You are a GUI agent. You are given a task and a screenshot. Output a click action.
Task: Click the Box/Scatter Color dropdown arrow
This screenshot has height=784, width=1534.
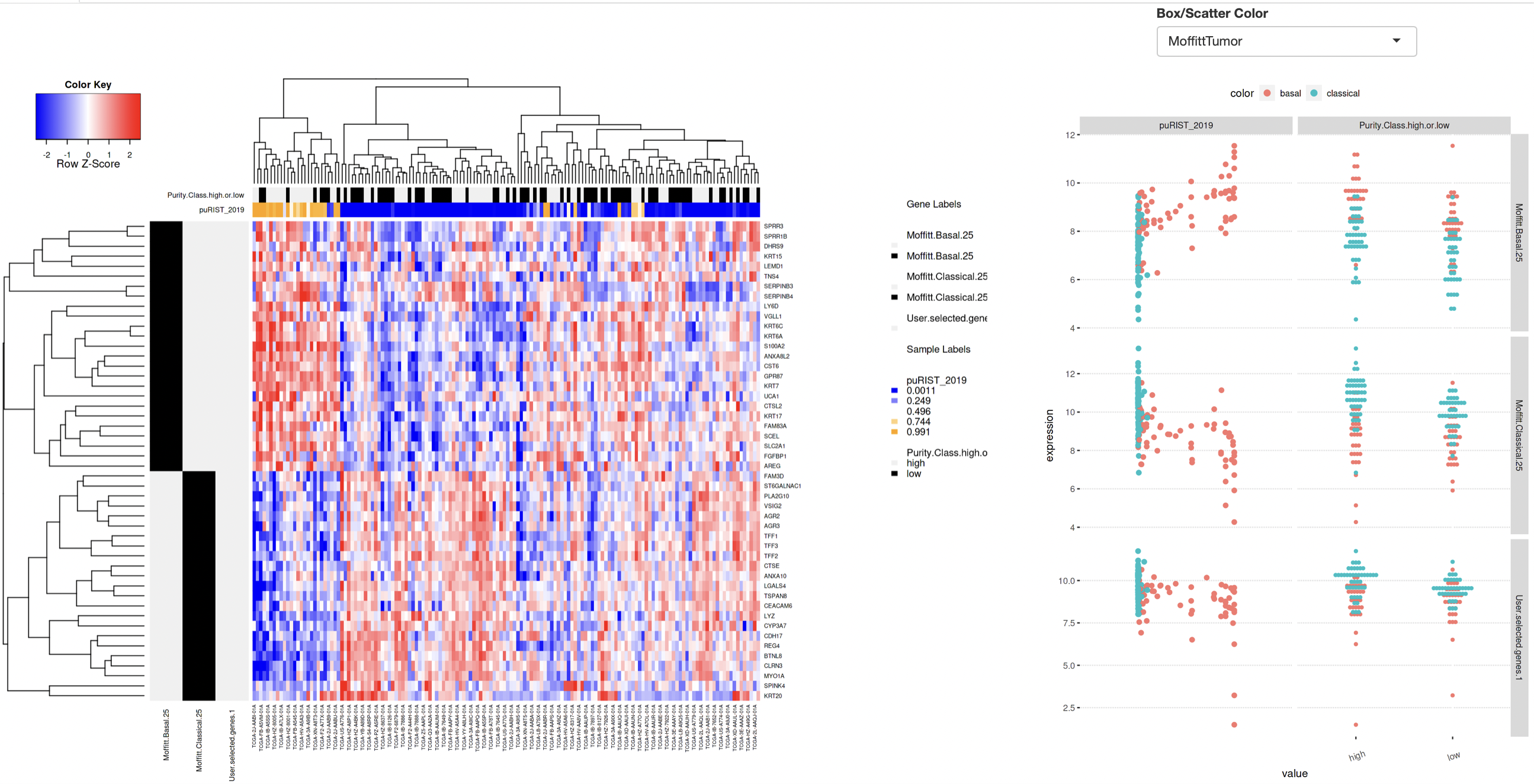pyautogui.click(x=1396, y=41)
